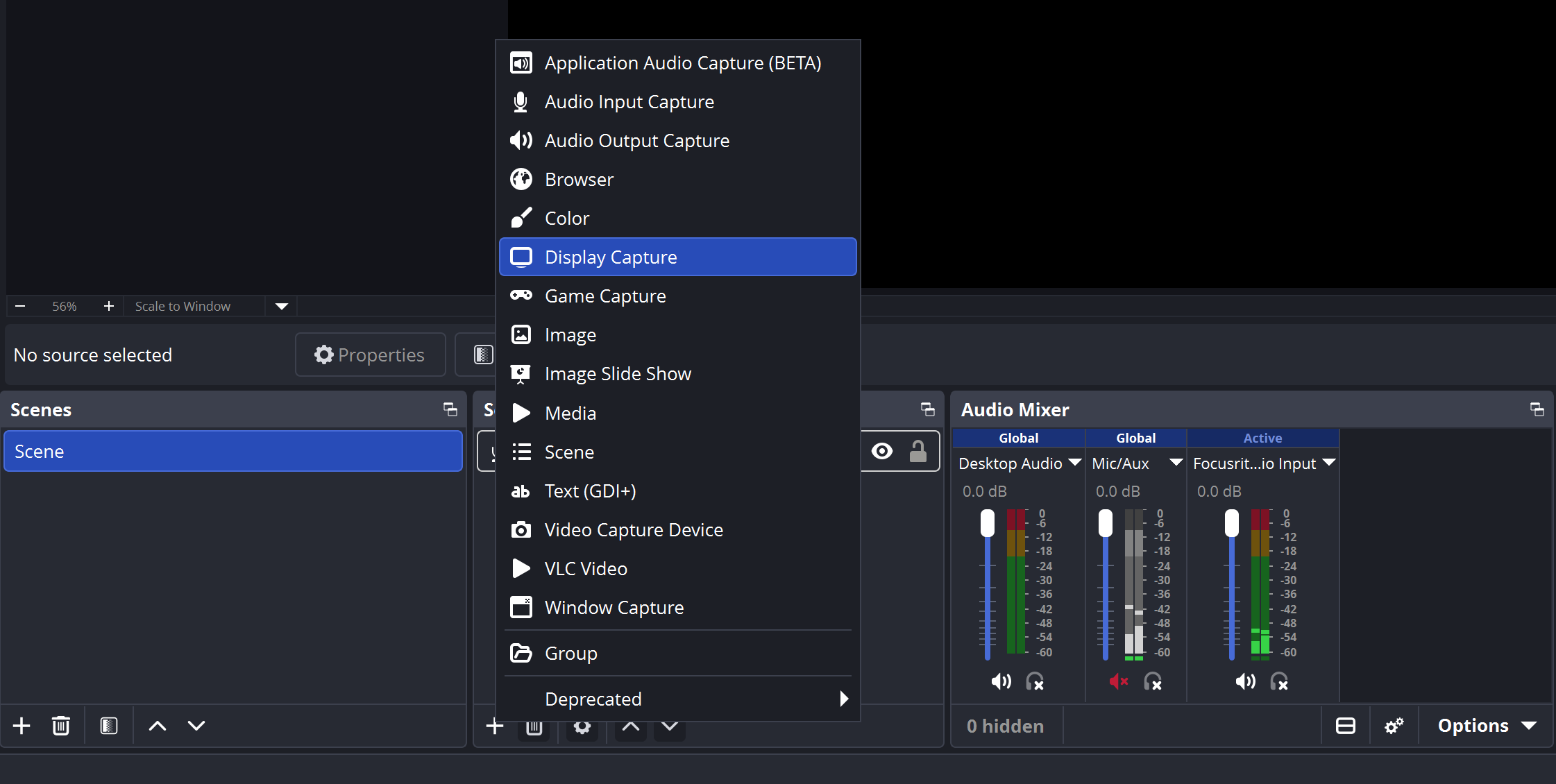
Task: Add a VLC Video source
Action: point(677,569)
